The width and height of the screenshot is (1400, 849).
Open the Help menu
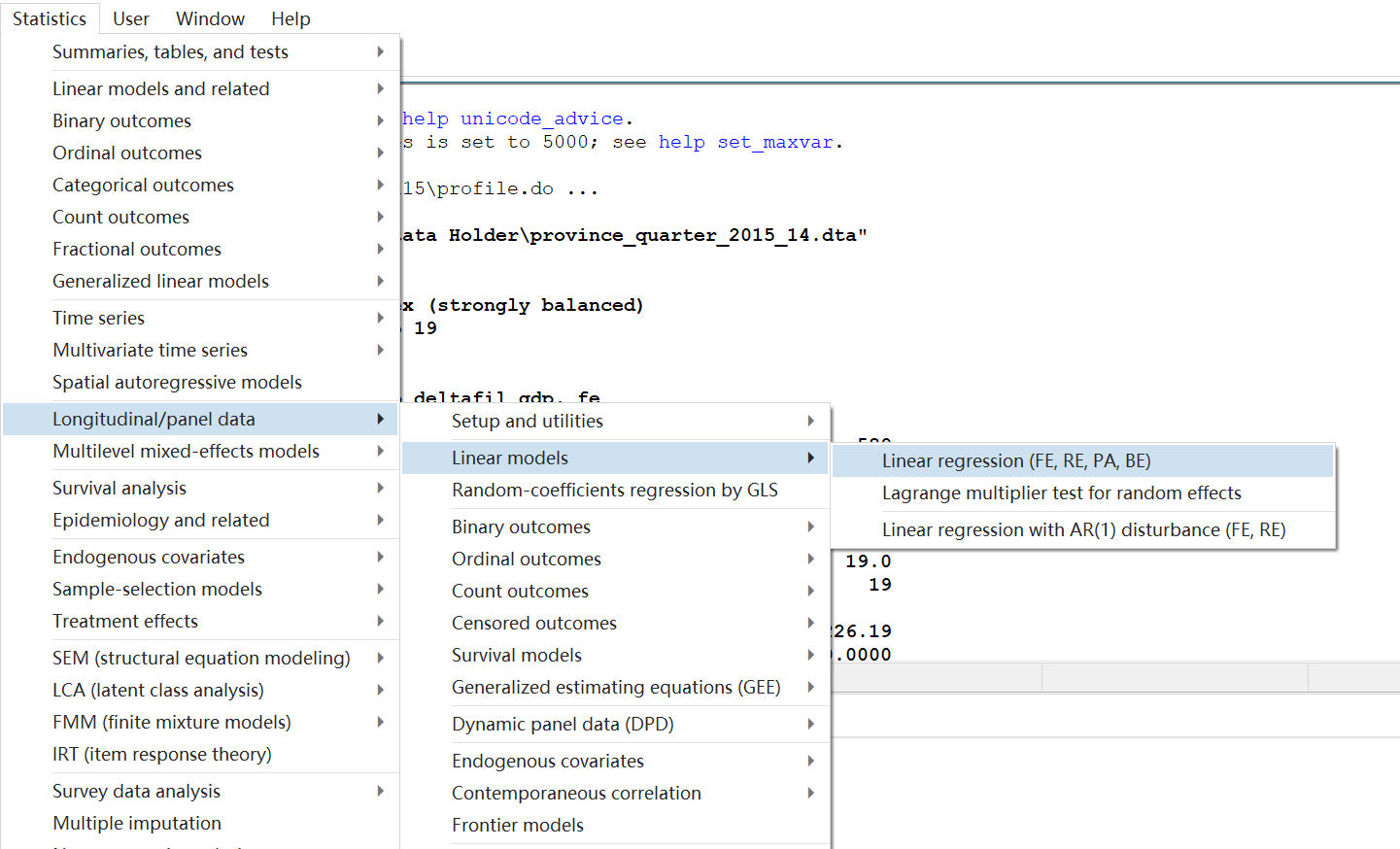pyautogui.click(x=290, y=17)
